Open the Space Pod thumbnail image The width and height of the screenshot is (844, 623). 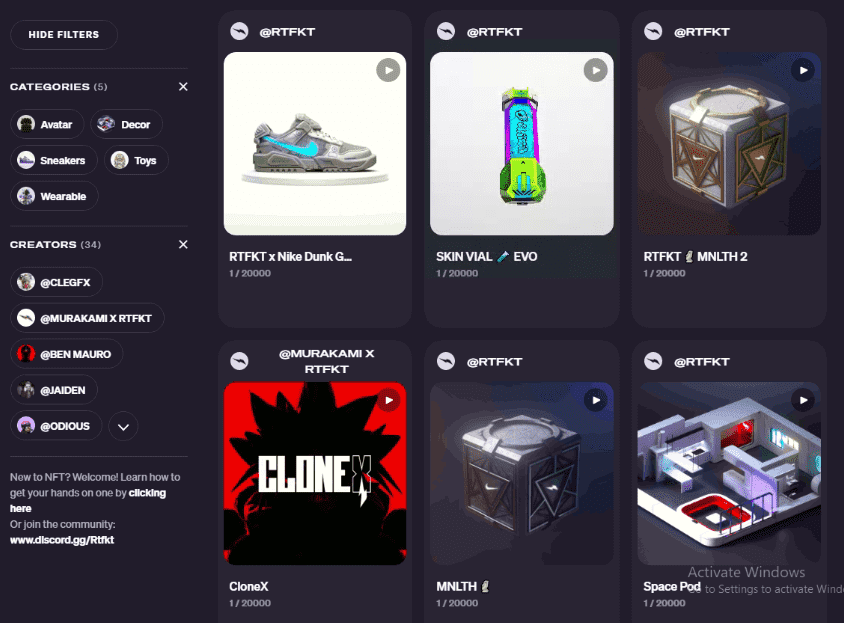pos(729,473)
